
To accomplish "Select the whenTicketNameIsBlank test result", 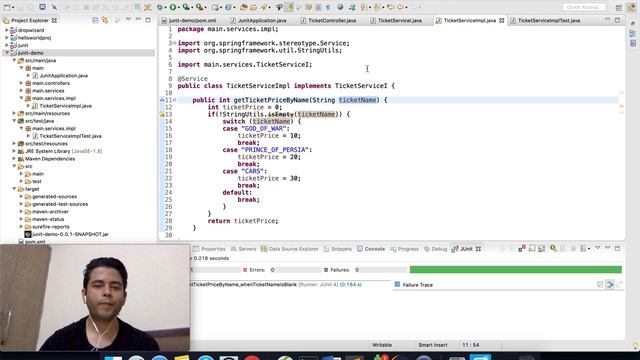I will [276, 284].
